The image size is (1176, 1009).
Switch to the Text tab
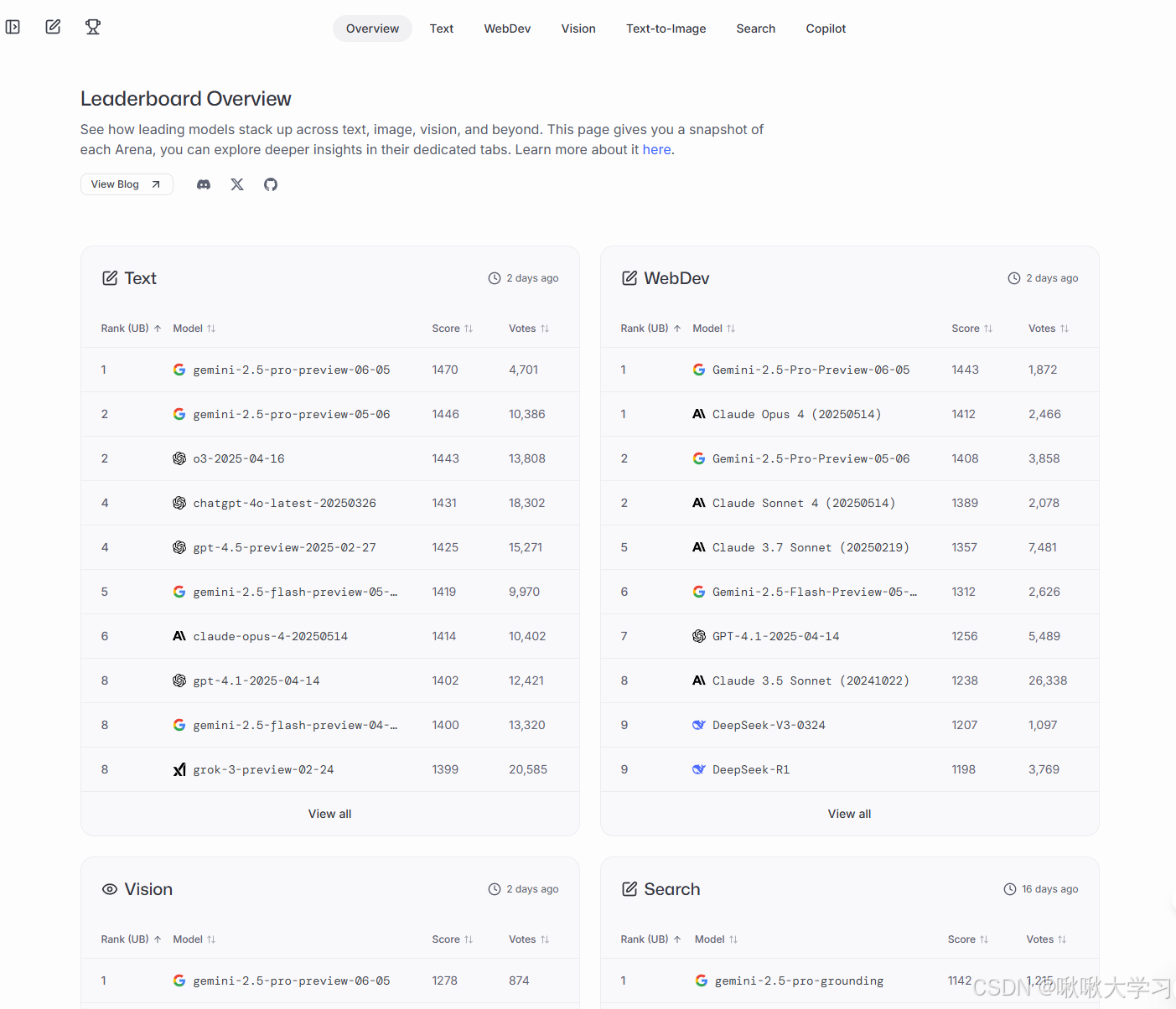(442, 28)
